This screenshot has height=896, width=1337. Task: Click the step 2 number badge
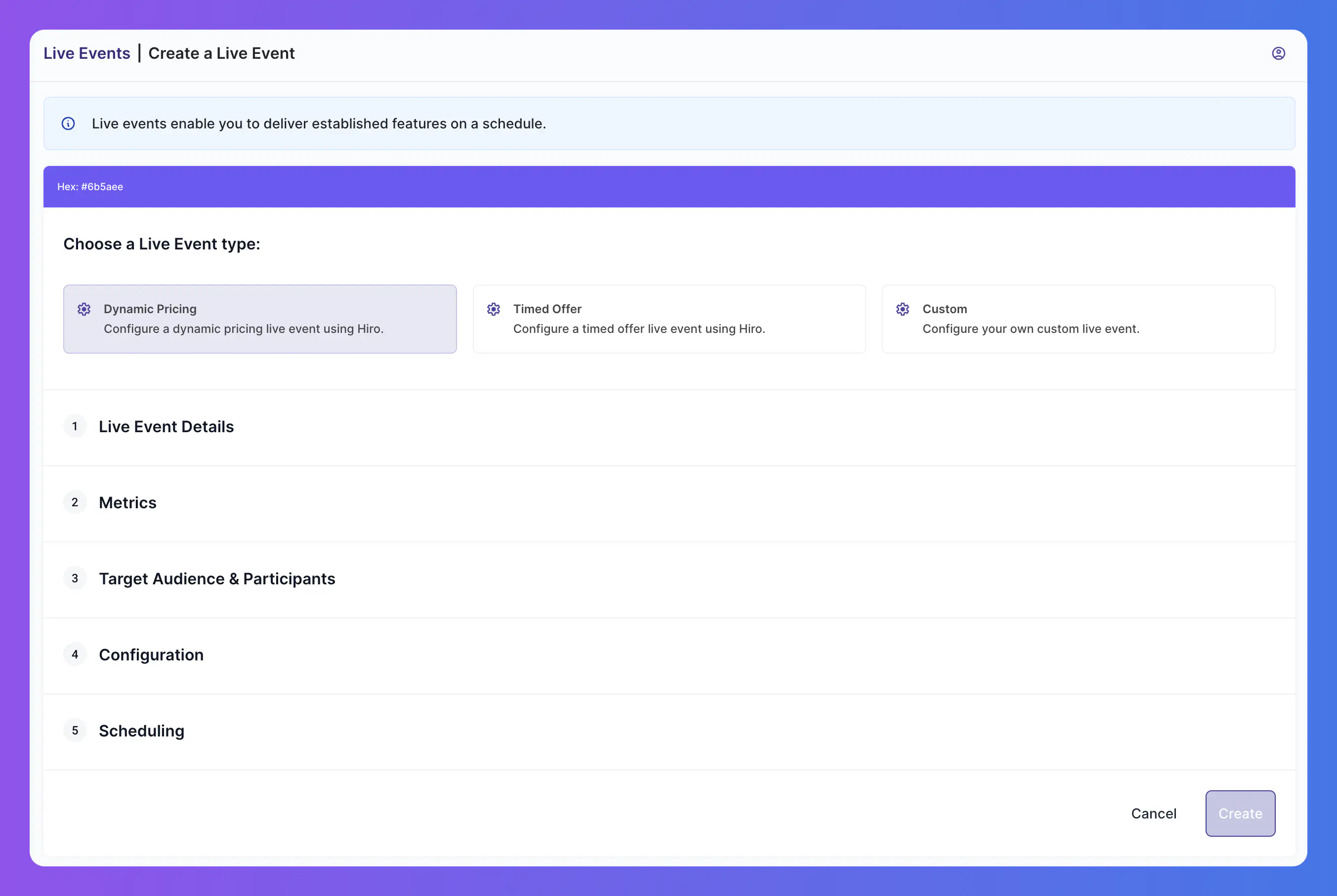click(x=75, y=502)
